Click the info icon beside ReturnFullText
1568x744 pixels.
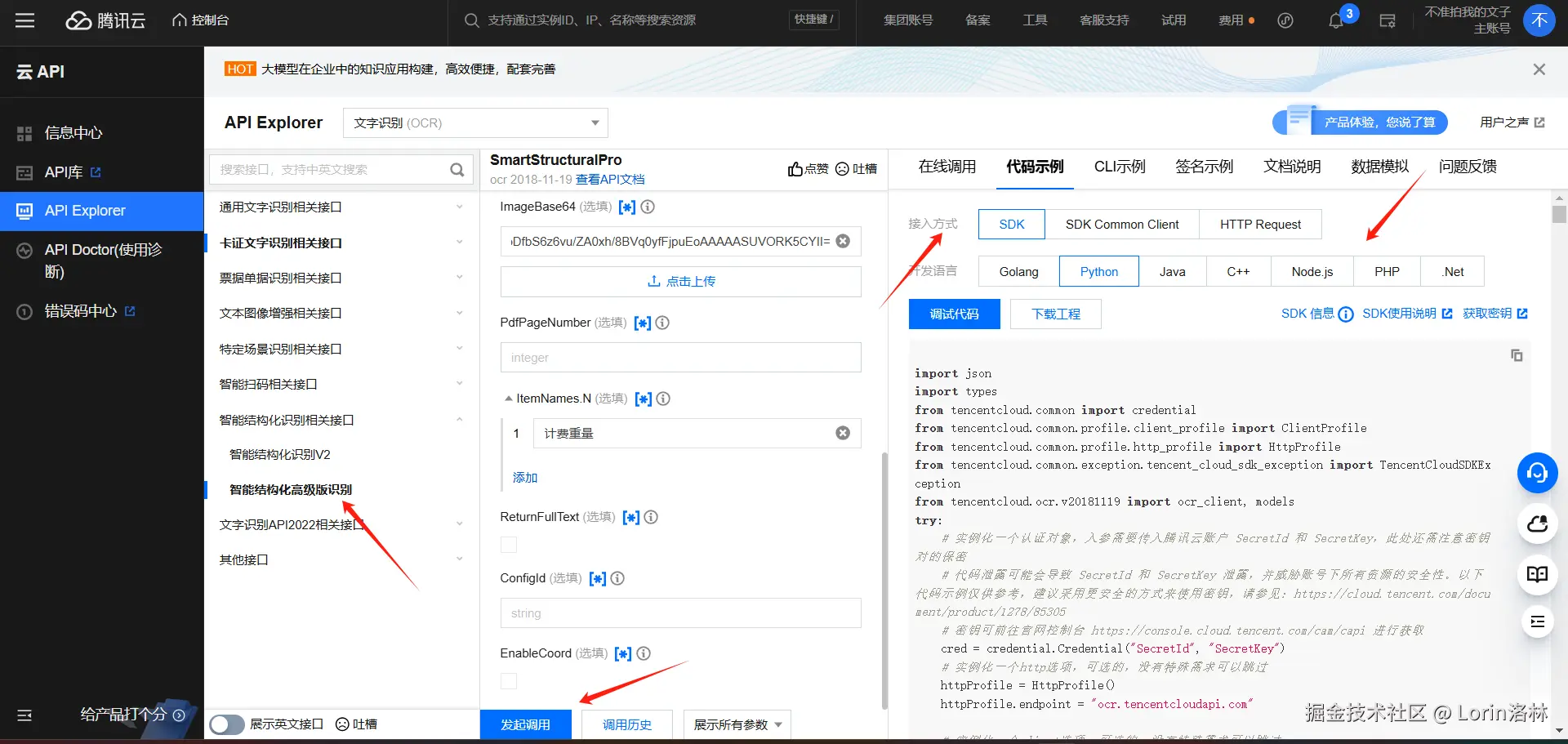point(651,517)
